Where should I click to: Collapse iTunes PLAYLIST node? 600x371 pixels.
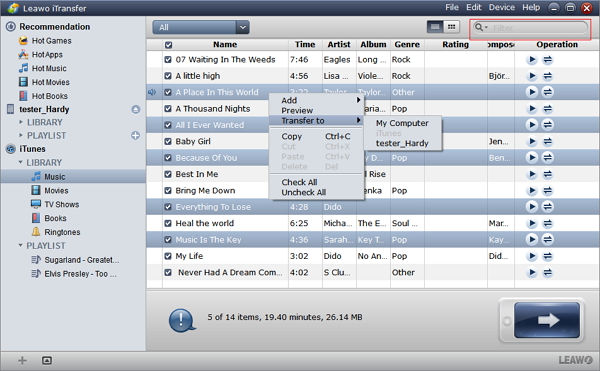click(20, 246)
